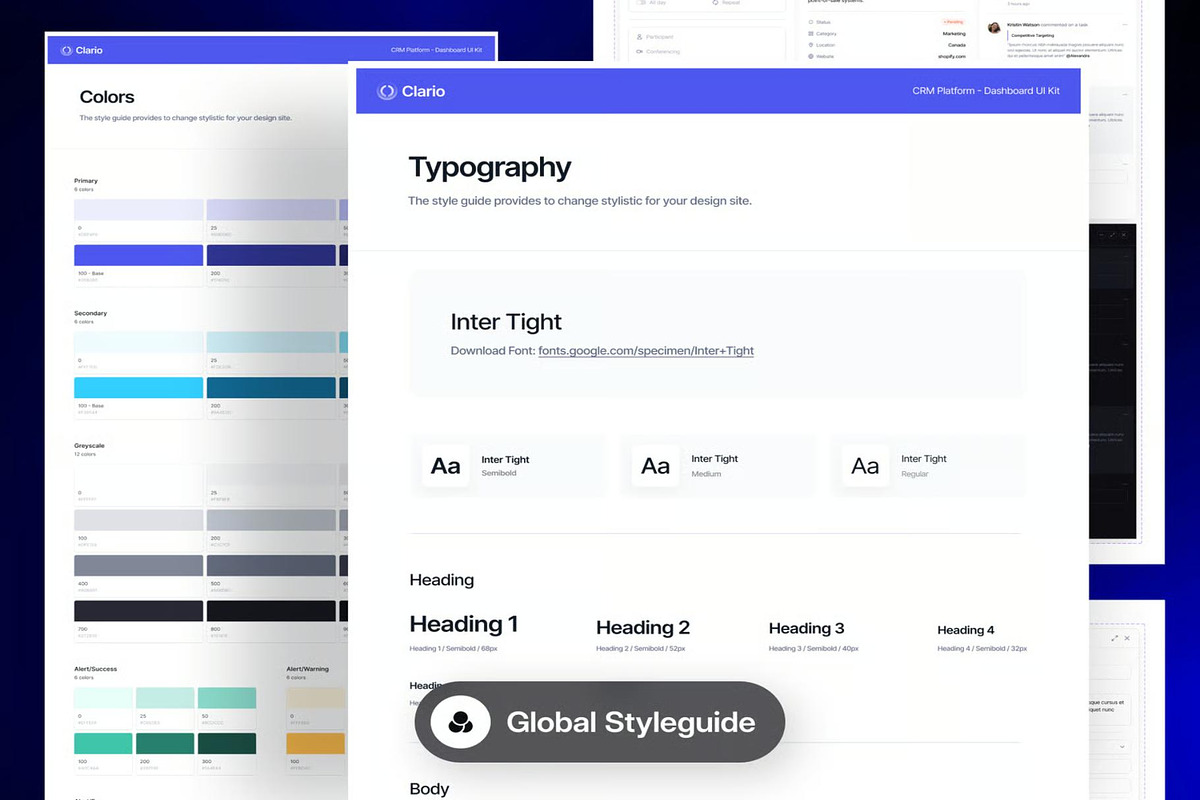Viewport: 1200px width, 800px height.
Task: Select the Secondary 100 - Base cyan swatch
Action: (x=139, y=388)
